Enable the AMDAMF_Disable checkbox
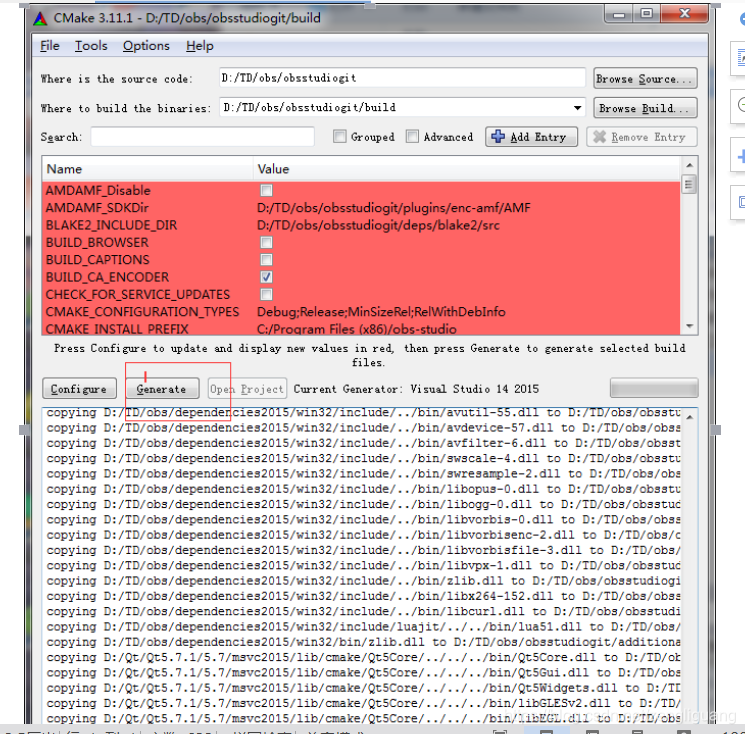 coord(266,191)
